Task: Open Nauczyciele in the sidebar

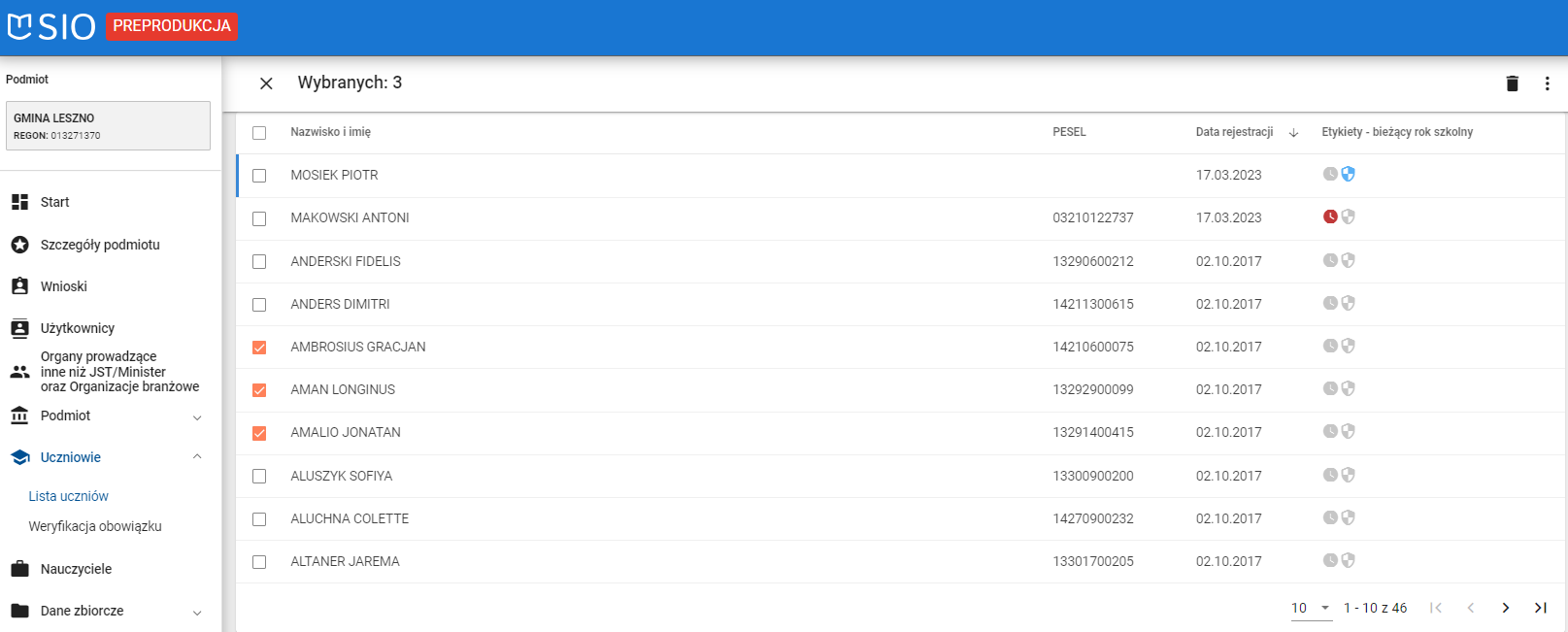Action: (76, 569)
